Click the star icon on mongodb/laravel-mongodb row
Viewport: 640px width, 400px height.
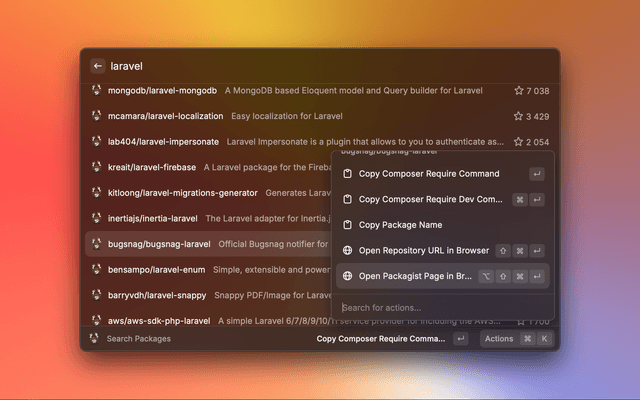[518, 90]
